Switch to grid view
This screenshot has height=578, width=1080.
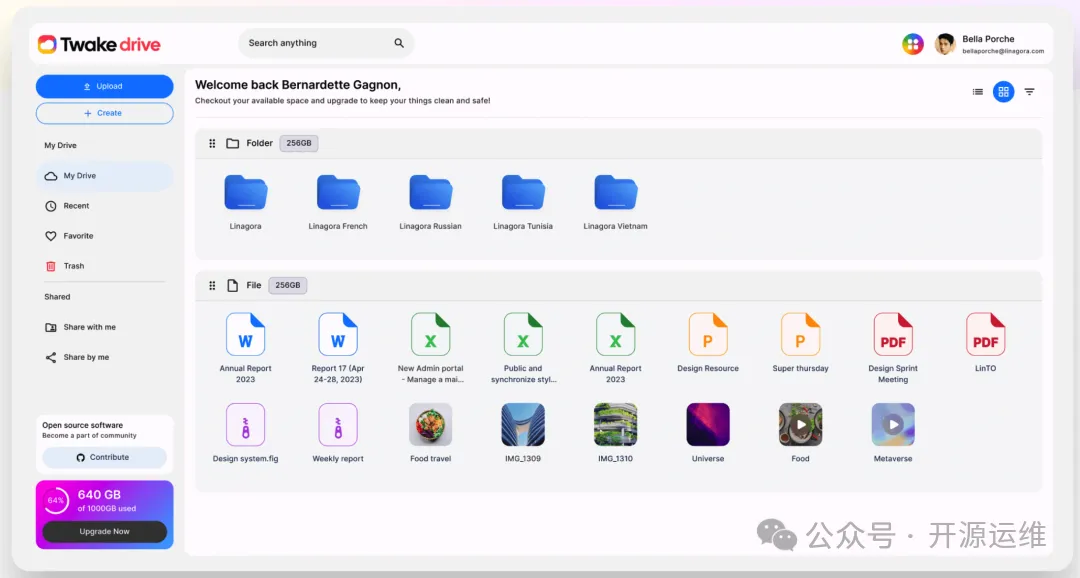click(1003, 92)
